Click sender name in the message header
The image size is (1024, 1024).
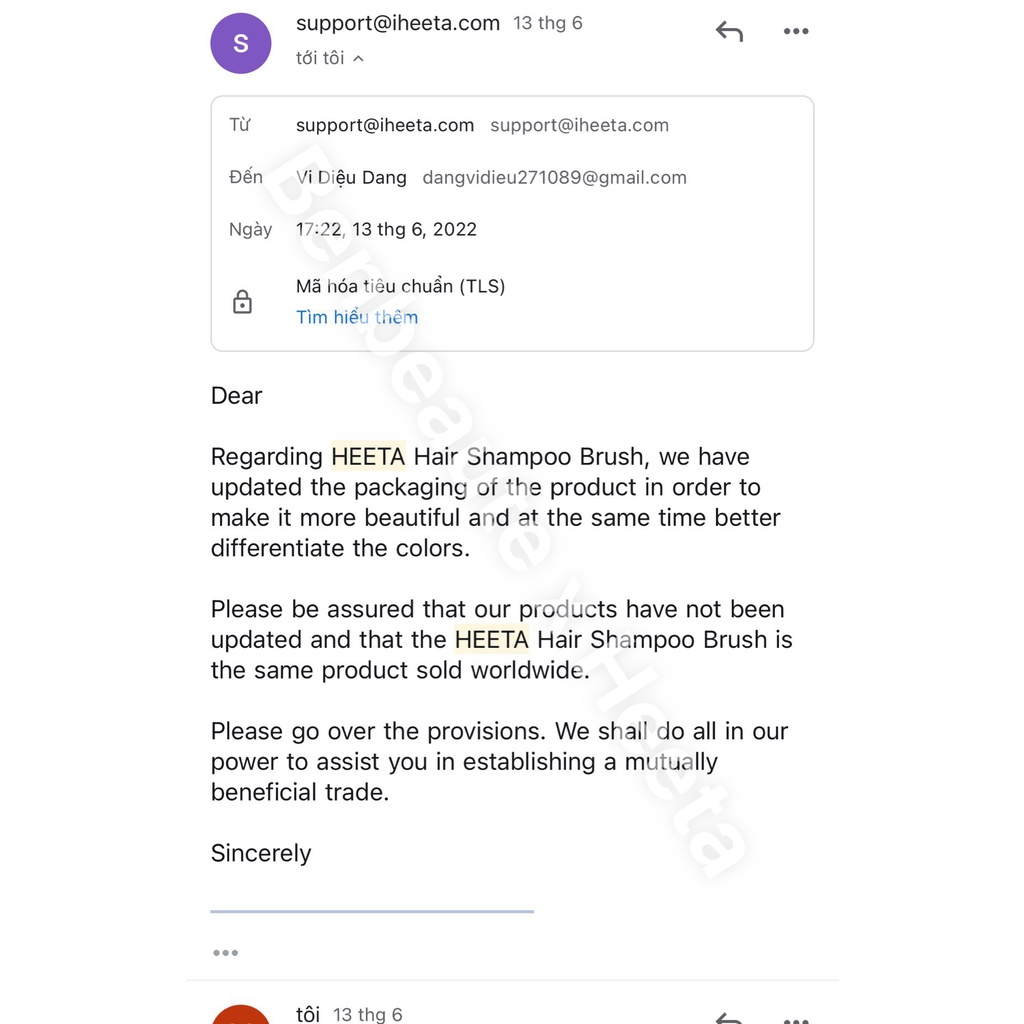pos(398,23)
